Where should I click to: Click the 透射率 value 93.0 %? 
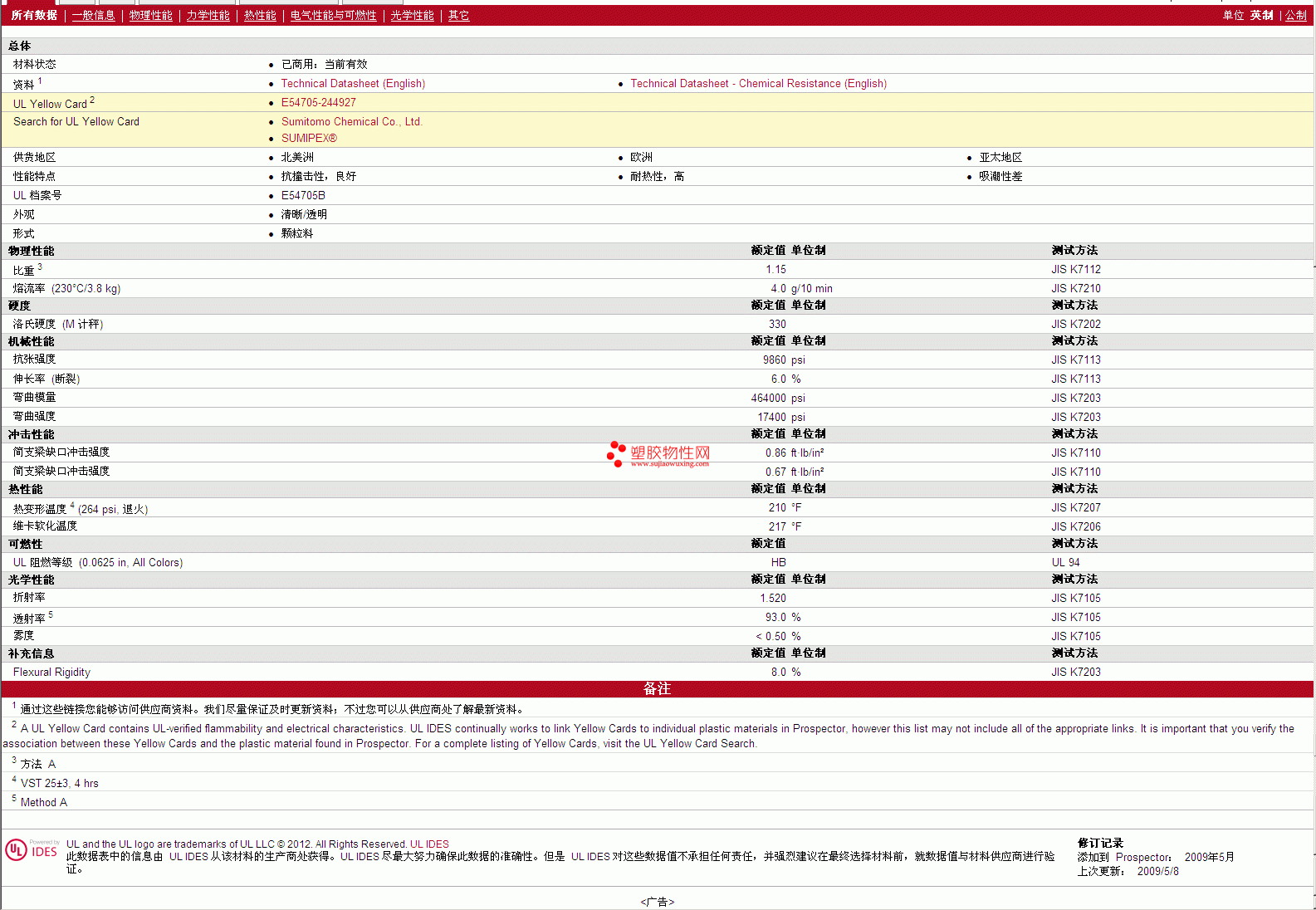[x=783, y=618]
